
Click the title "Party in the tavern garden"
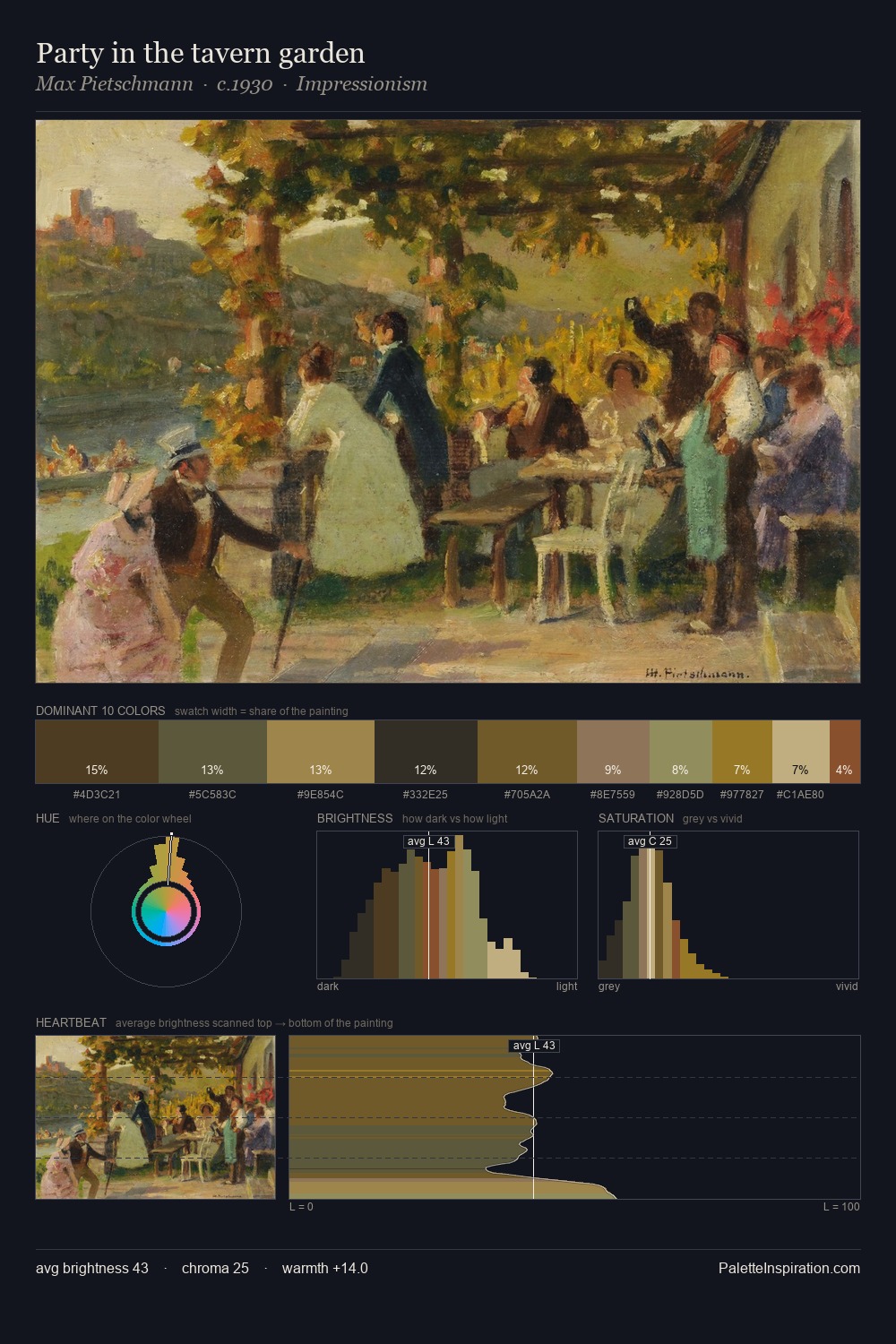tap(201, 54)
